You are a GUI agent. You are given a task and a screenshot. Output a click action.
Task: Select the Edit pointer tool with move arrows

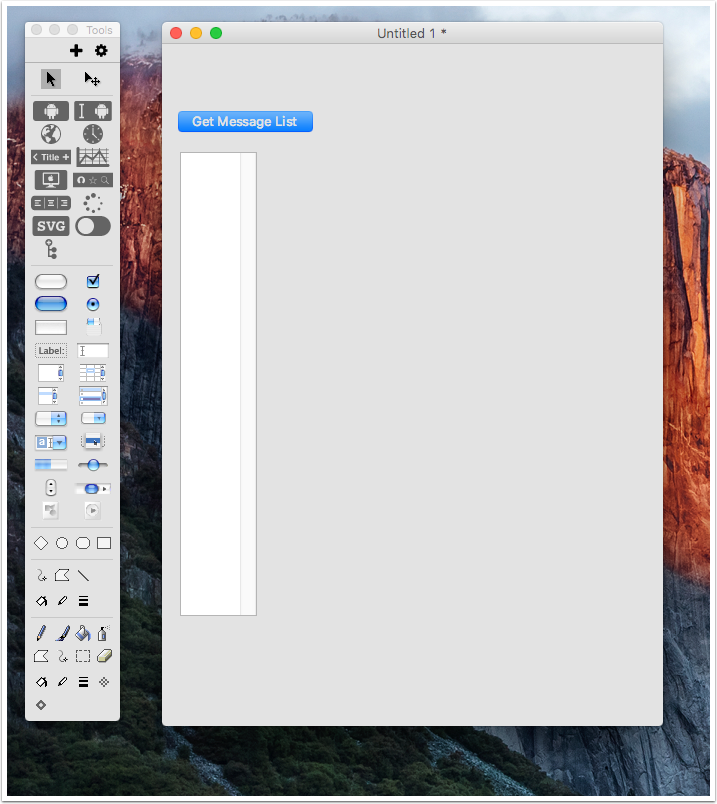tap(92, 79)
